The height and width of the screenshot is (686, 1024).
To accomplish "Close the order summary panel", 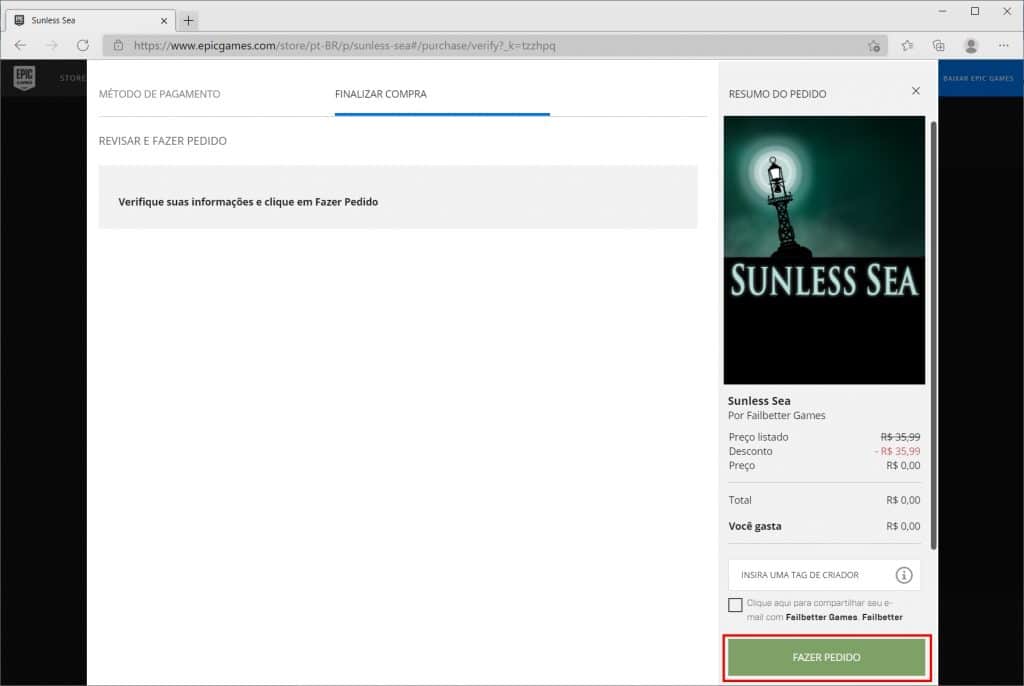I will click(916, 91).
